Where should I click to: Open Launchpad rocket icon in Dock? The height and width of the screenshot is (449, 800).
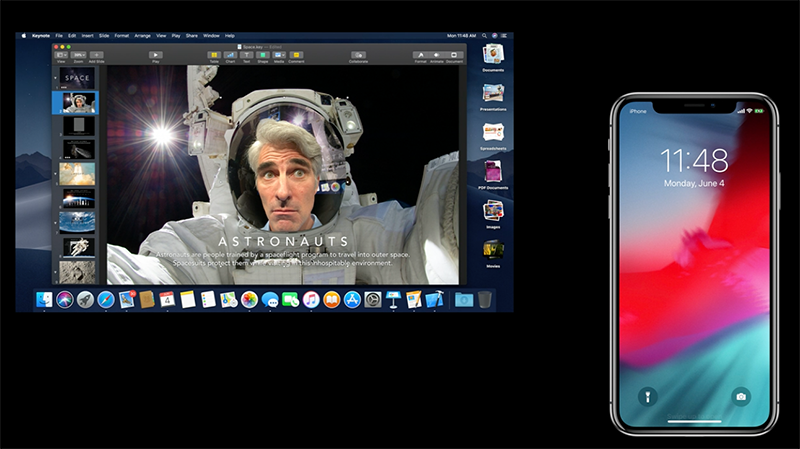[85, 300]
